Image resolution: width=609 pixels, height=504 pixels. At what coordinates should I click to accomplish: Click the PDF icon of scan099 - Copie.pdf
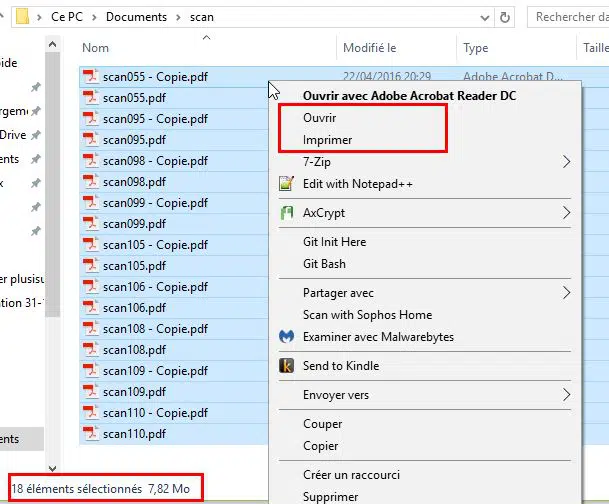click(x=91, y=202)
